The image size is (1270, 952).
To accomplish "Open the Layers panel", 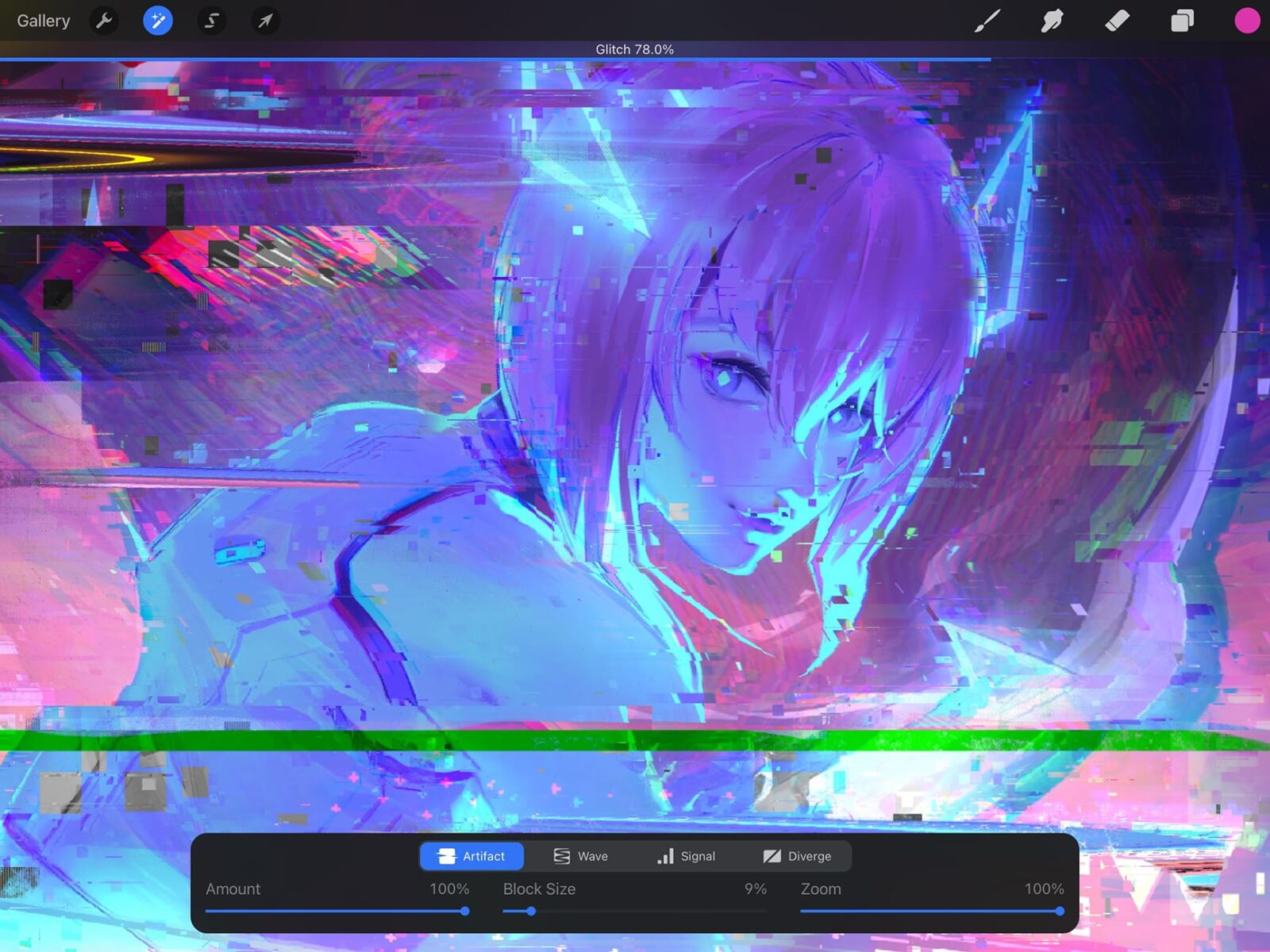I will point(1181,21).
